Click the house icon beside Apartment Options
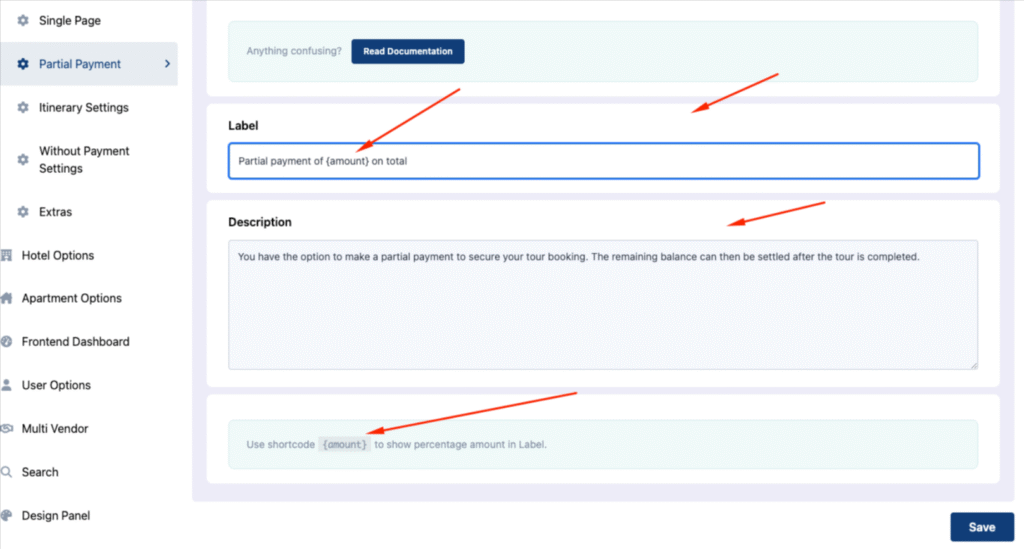Image resolution: width=1024 pixels, height=549 pixels. 7,298
